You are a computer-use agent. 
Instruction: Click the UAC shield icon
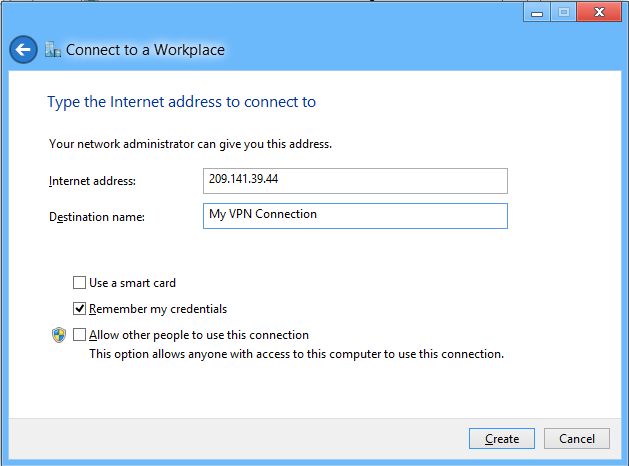(x=59, y=335)
